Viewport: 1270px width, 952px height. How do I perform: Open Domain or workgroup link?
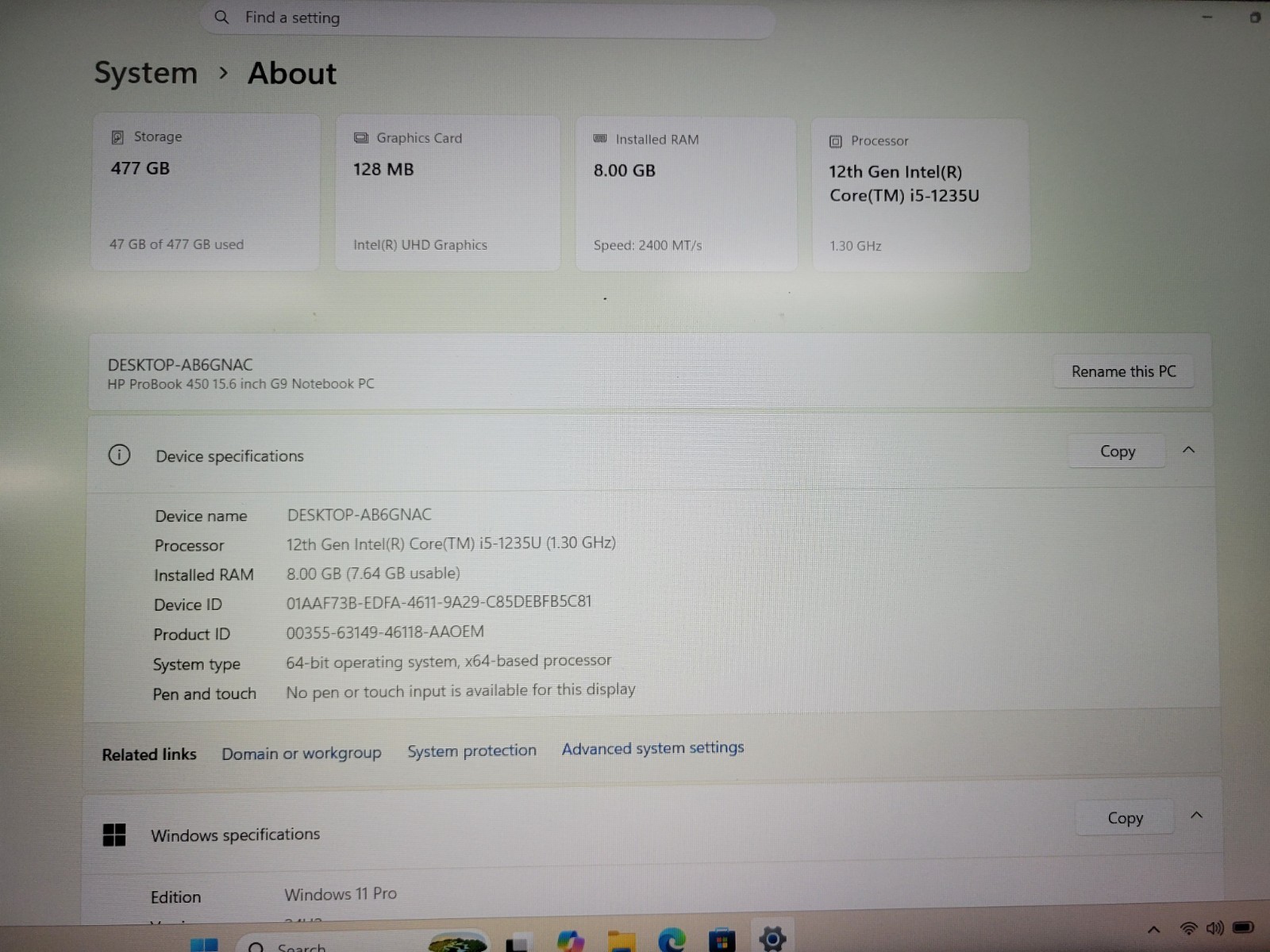click(x=302, y=754)
